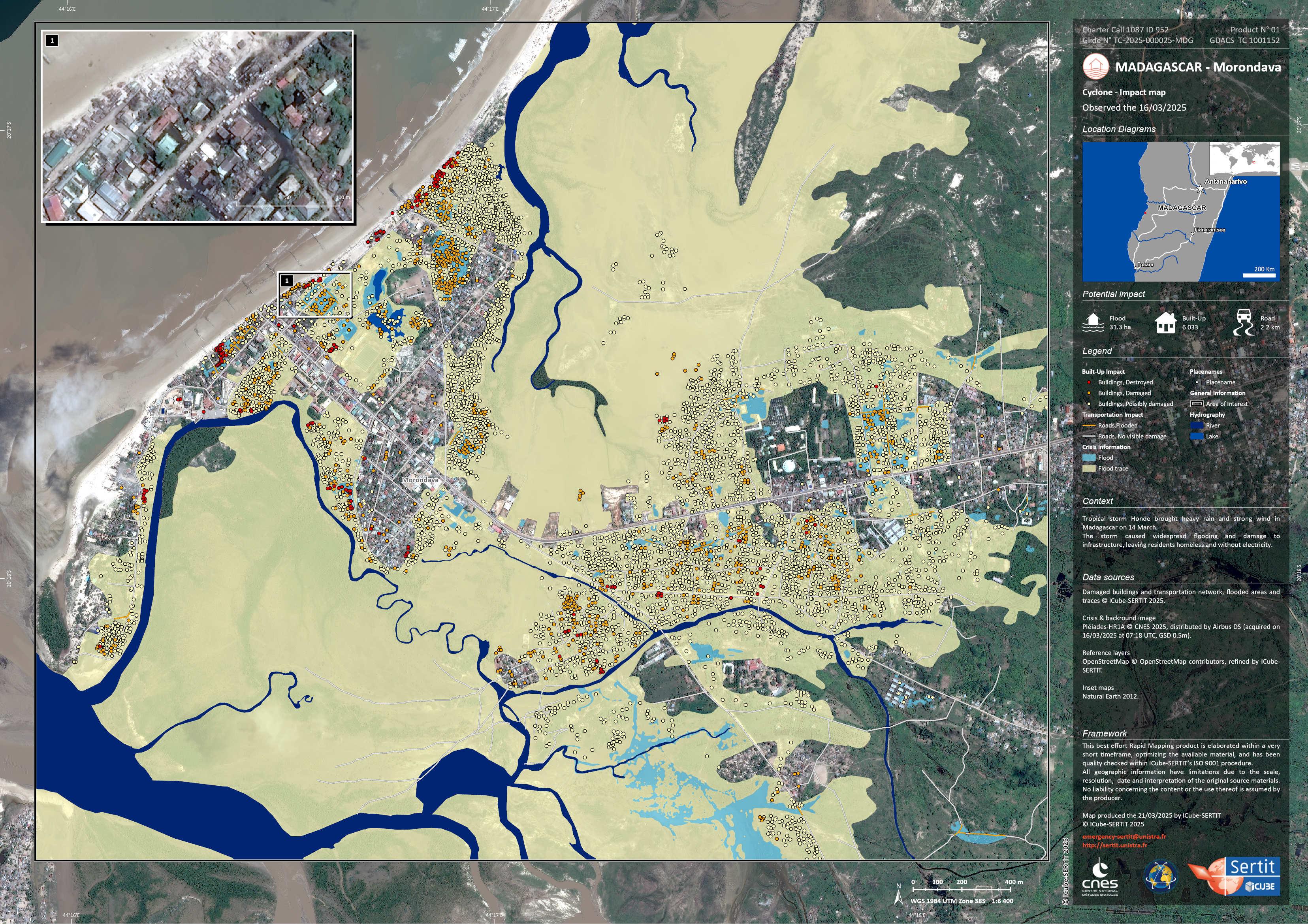Click the International Charter globe logo

tap(1161, 876)
